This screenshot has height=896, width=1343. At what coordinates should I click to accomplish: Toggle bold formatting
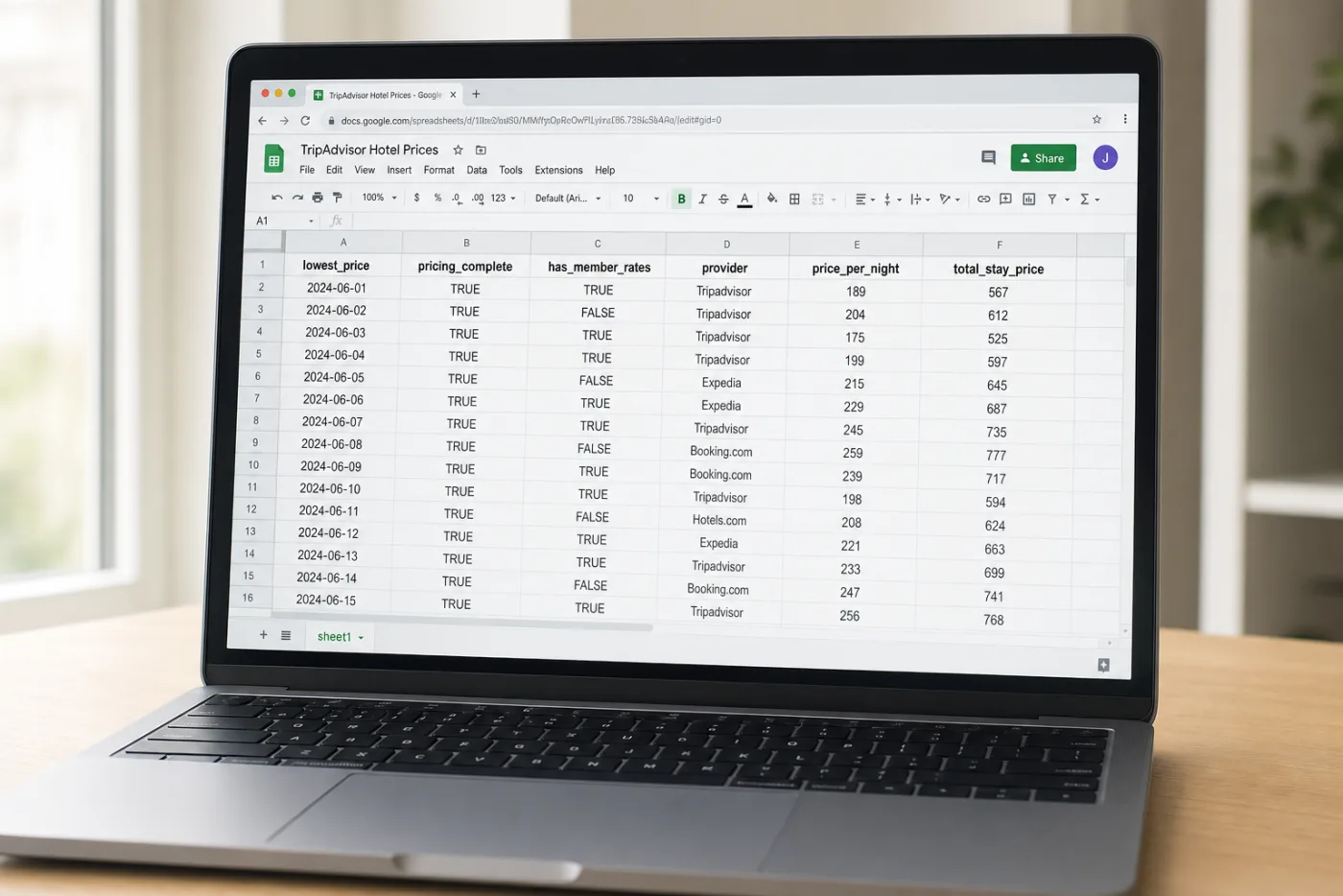point(681,199)
